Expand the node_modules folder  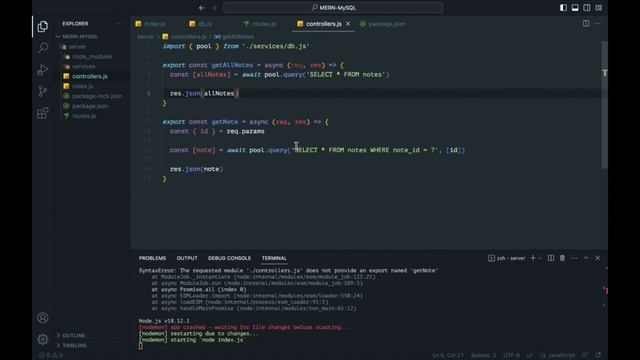(92, 57)
